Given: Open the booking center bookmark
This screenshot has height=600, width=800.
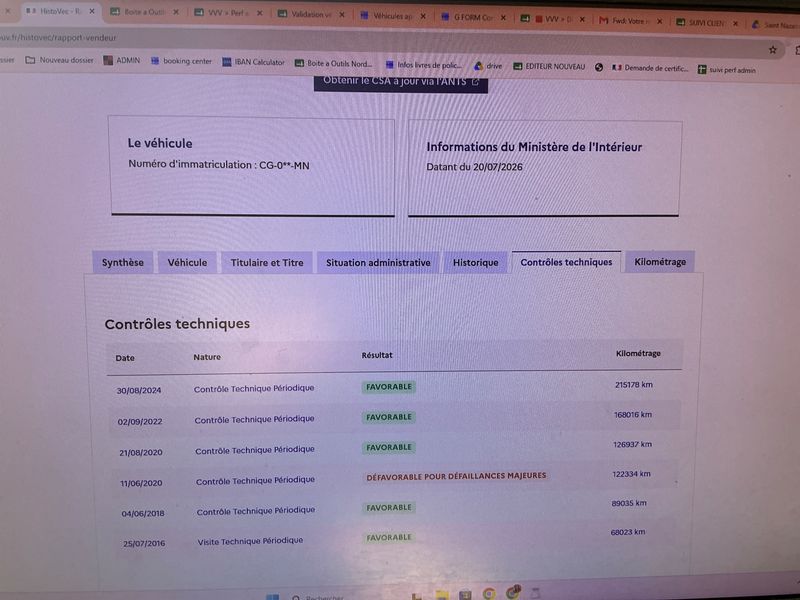Looking at the screenshot, I should click(x=181, y=61).
